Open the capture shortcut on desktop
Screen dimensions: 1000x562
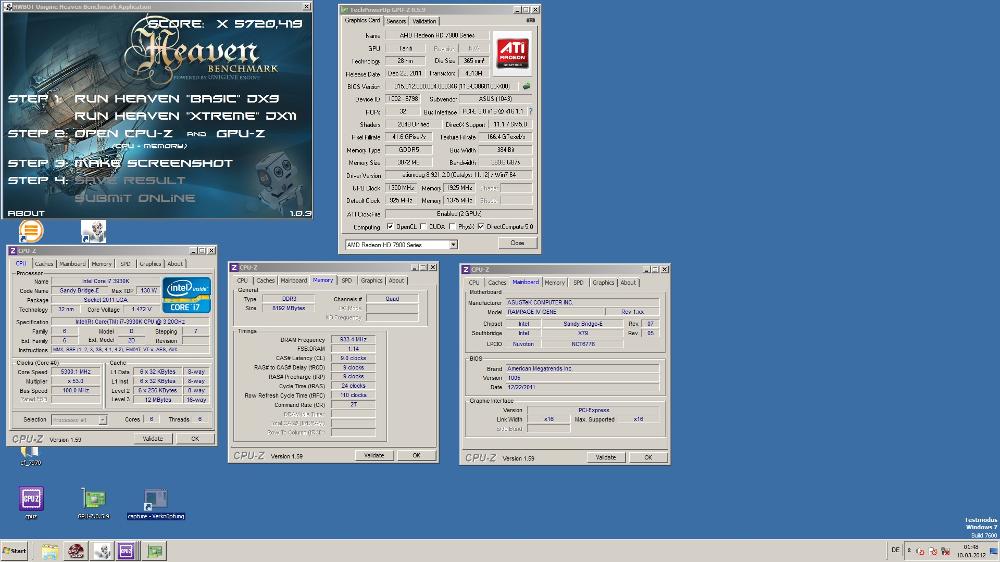click(x=156, y=499)
